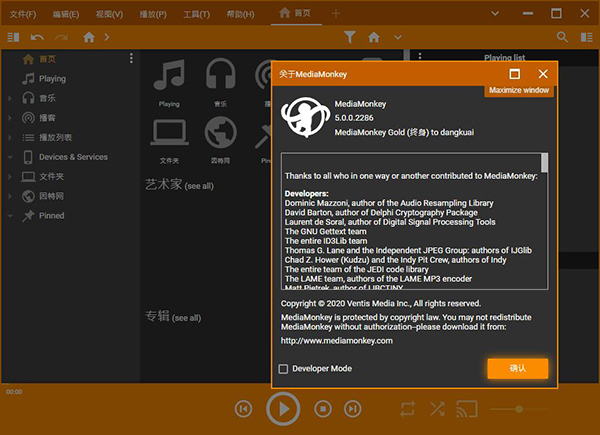Viewport: 600px width, 435px height.
Task: Open the mediamonkey.com link
Action: [336, 341]
